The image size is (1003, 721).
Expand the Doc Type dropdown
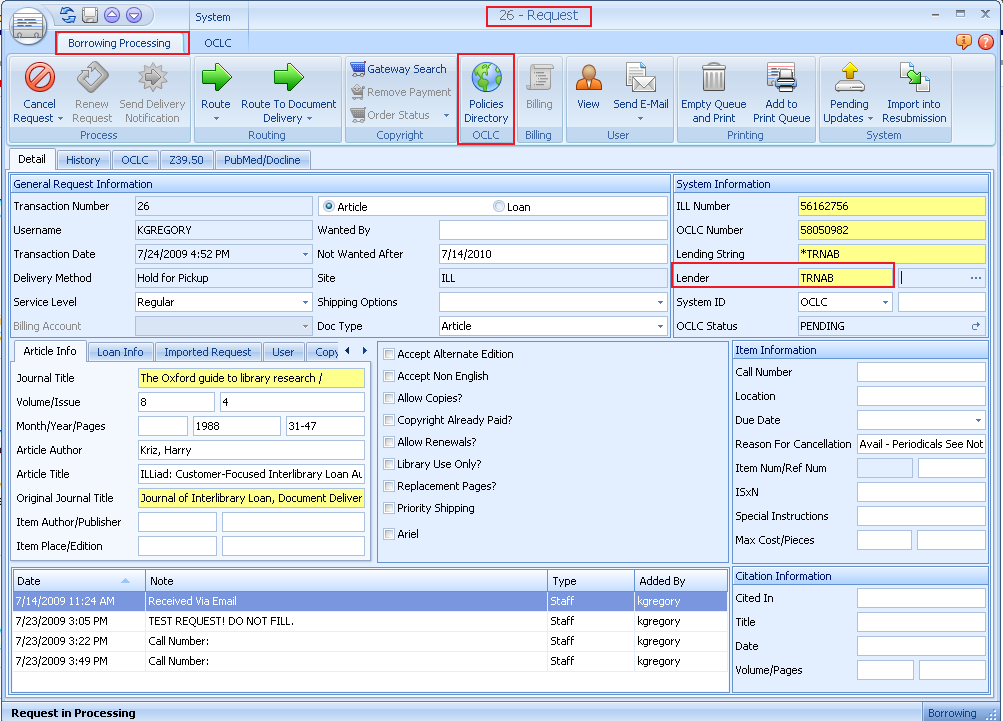coord(657,326)
